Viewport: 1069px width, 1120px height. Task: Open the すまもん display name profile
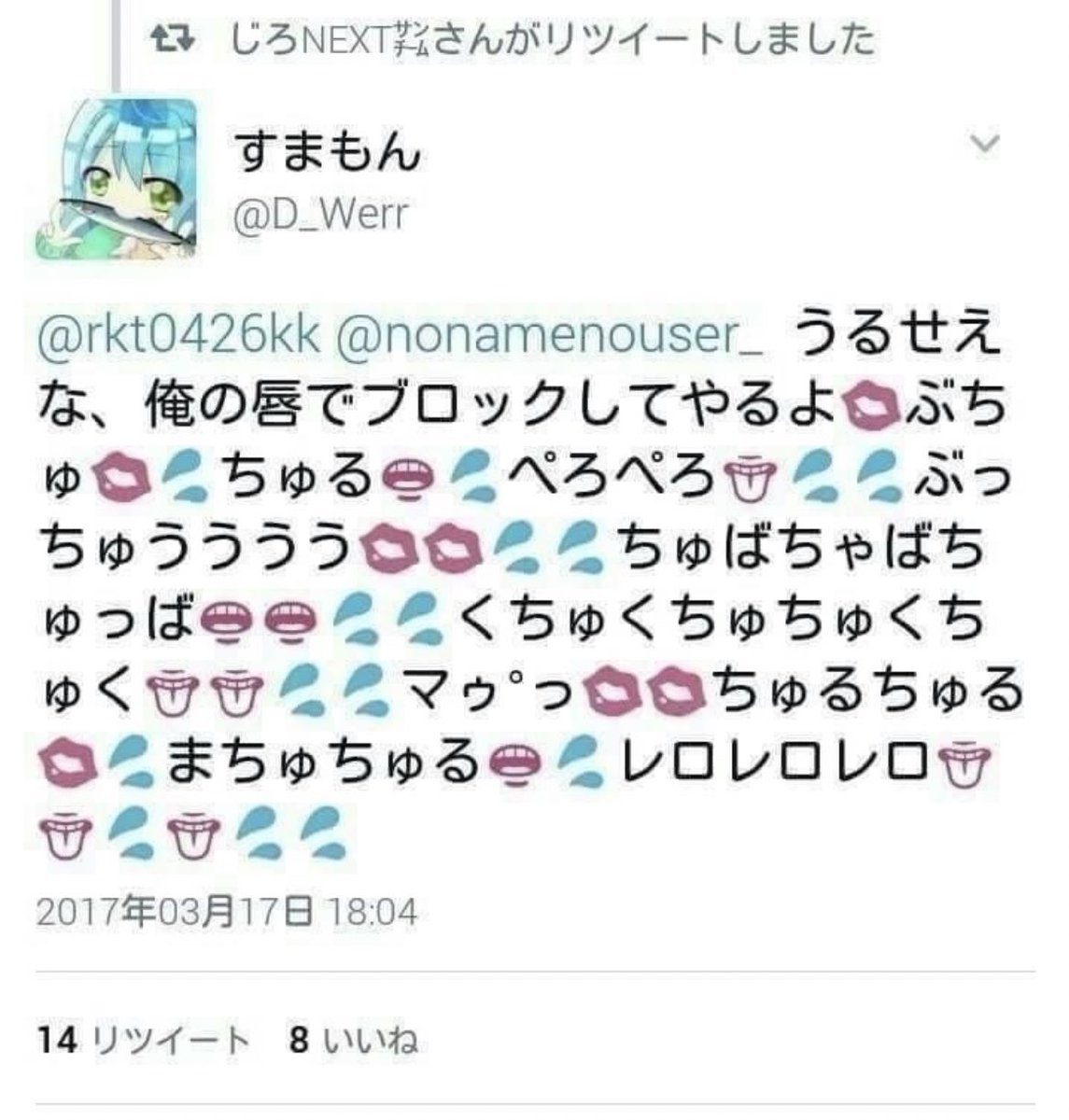click(327, 153)
